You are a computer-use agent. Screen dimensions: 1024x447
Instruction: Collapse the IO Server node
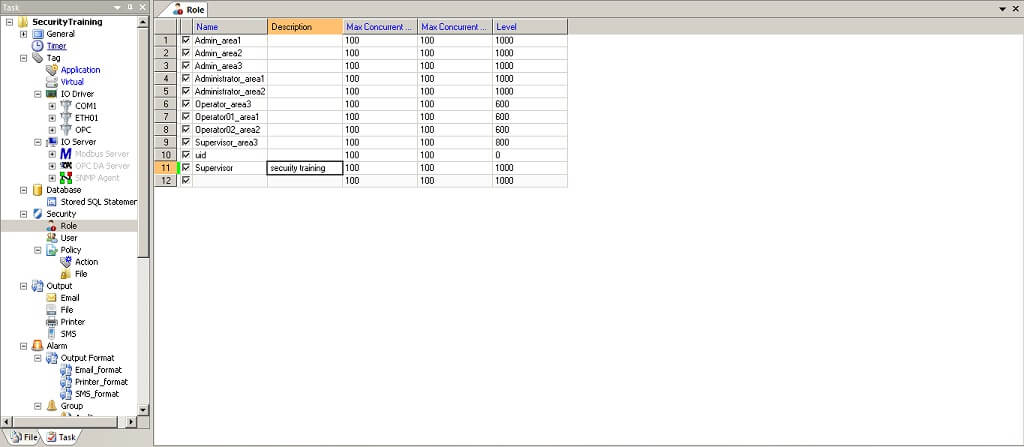click(x=38, y=142)
